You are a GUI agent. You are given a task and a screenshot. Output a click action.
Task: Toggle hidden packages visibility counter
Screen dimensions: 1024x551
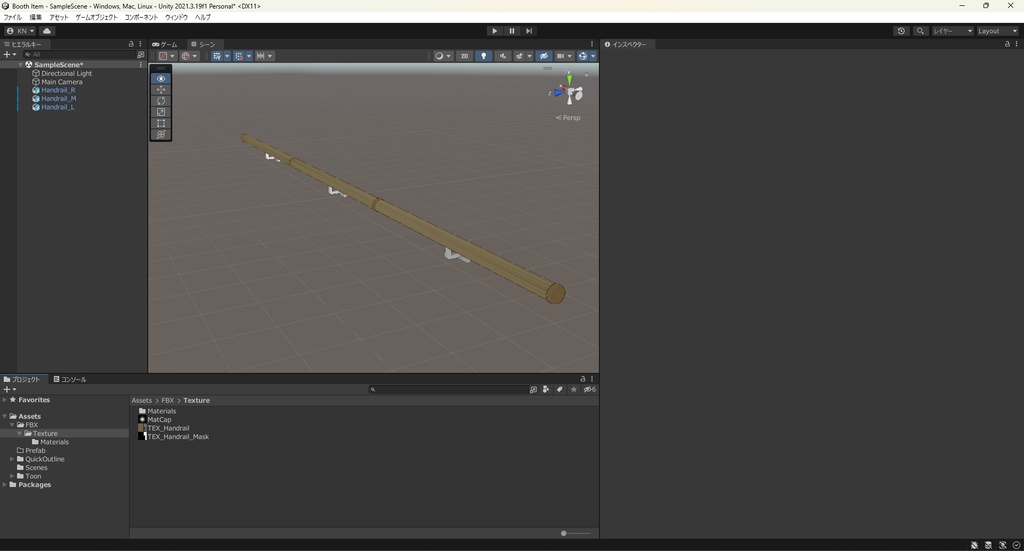click(x=590, y=389)
